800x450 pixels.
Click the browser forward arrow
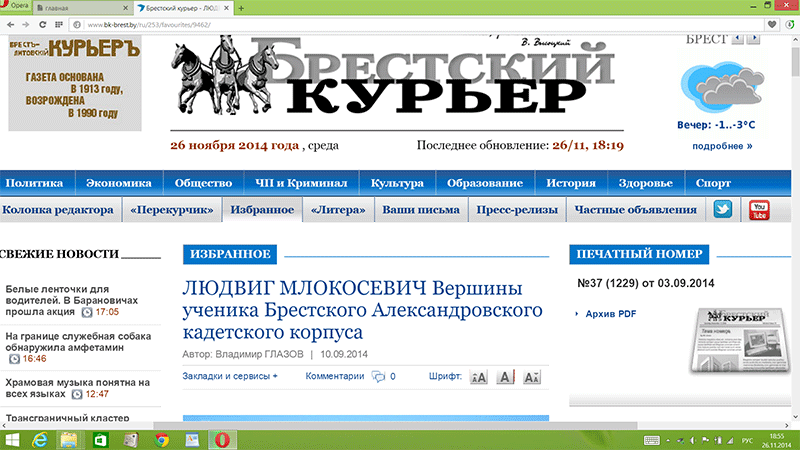26,24
